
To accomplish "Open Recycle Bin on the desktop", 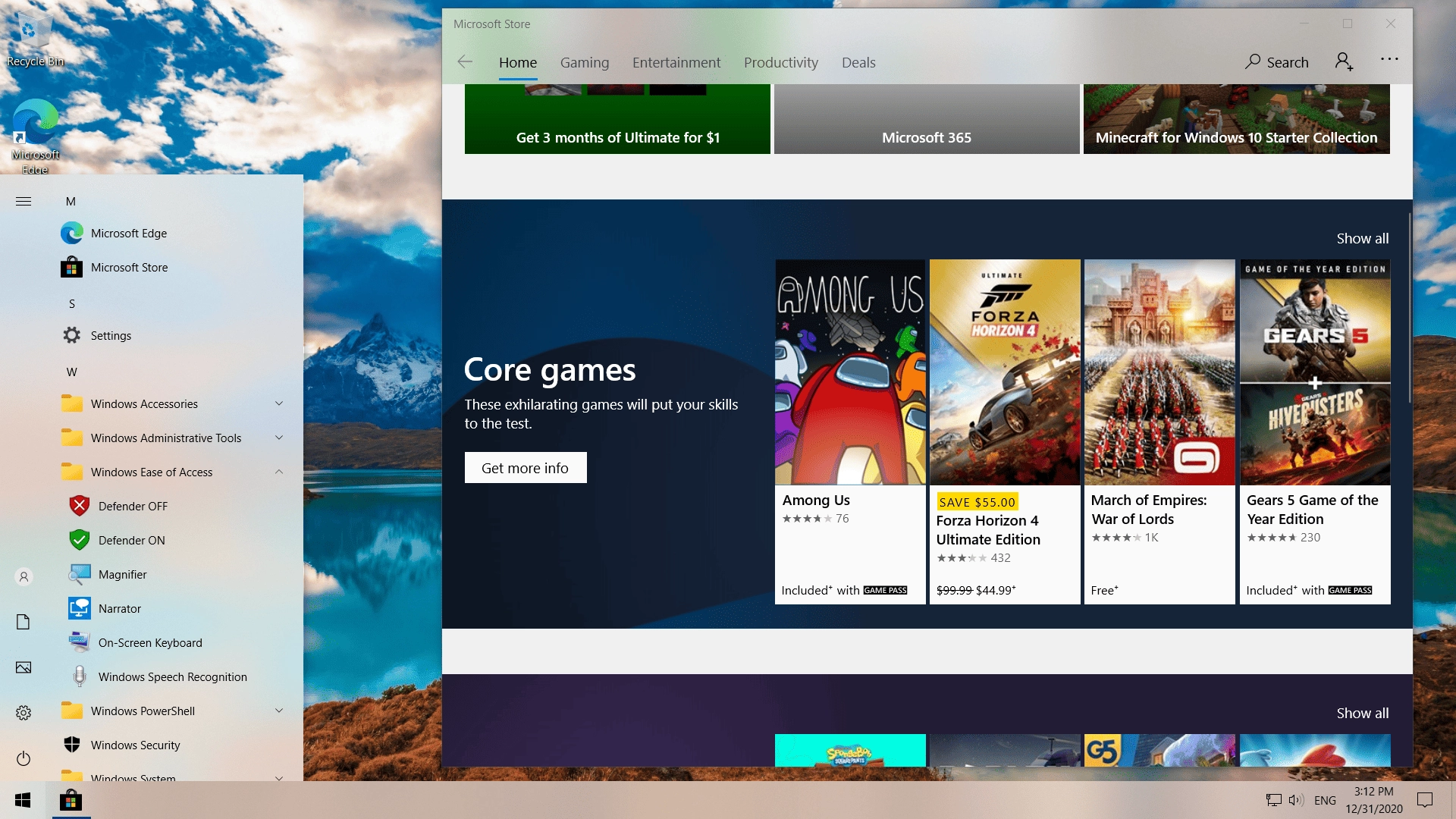I will tap(35, 39).
